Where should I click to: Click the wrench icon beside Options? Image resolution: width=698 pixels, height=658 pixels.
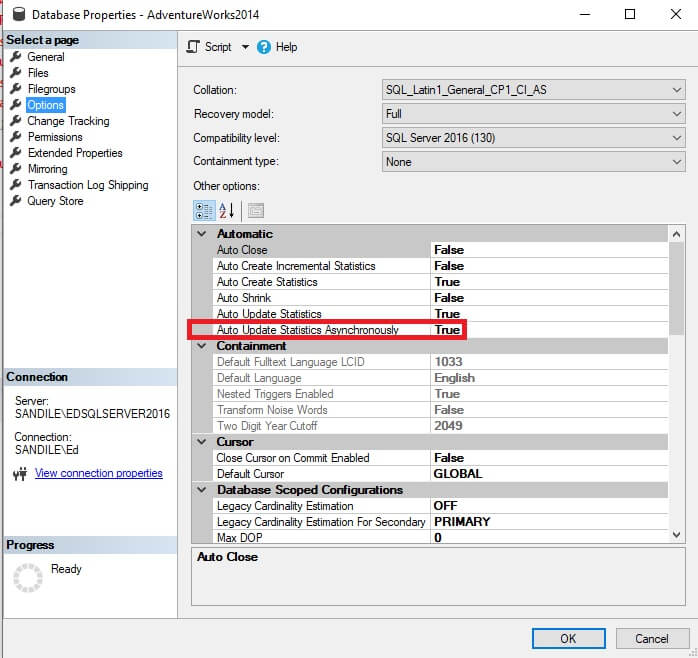[x=16, y=105]
